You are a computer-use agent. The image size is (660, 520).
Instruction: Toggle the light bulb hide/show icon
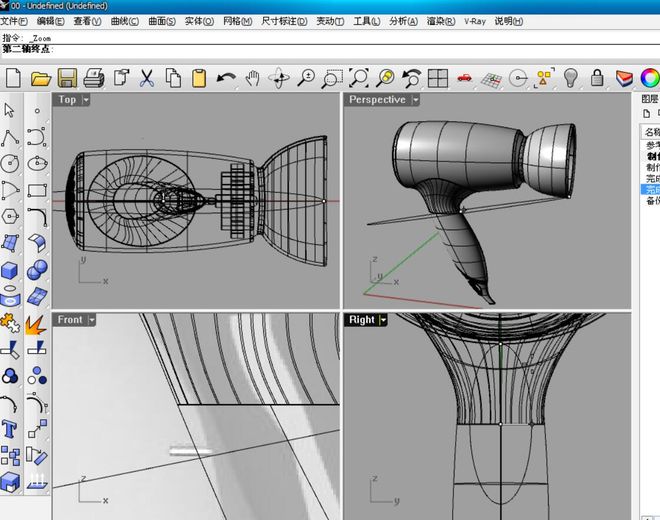point(571,77)
